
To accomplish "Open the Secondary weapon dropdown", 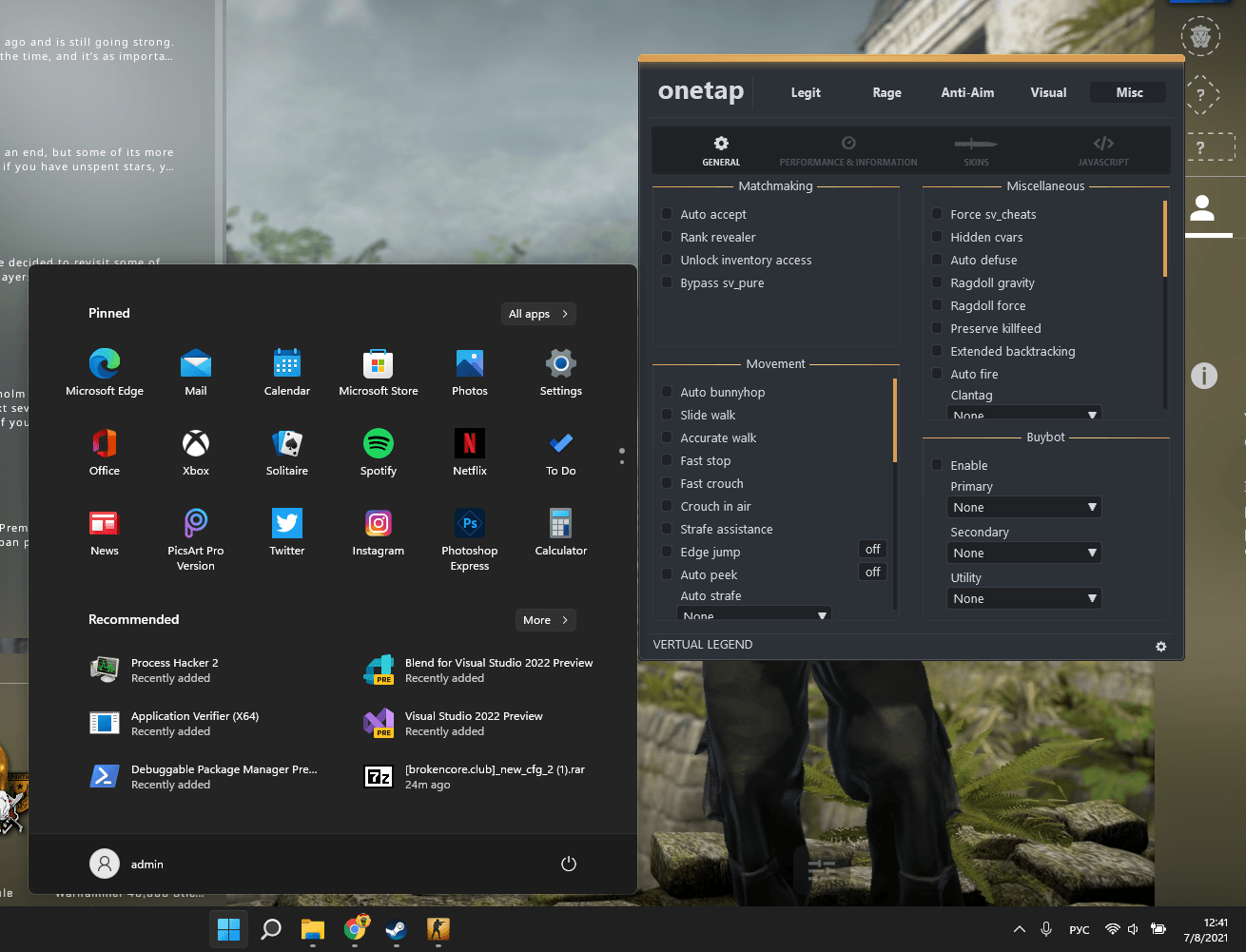I will pyautogui.click(x=1024, y=553).
